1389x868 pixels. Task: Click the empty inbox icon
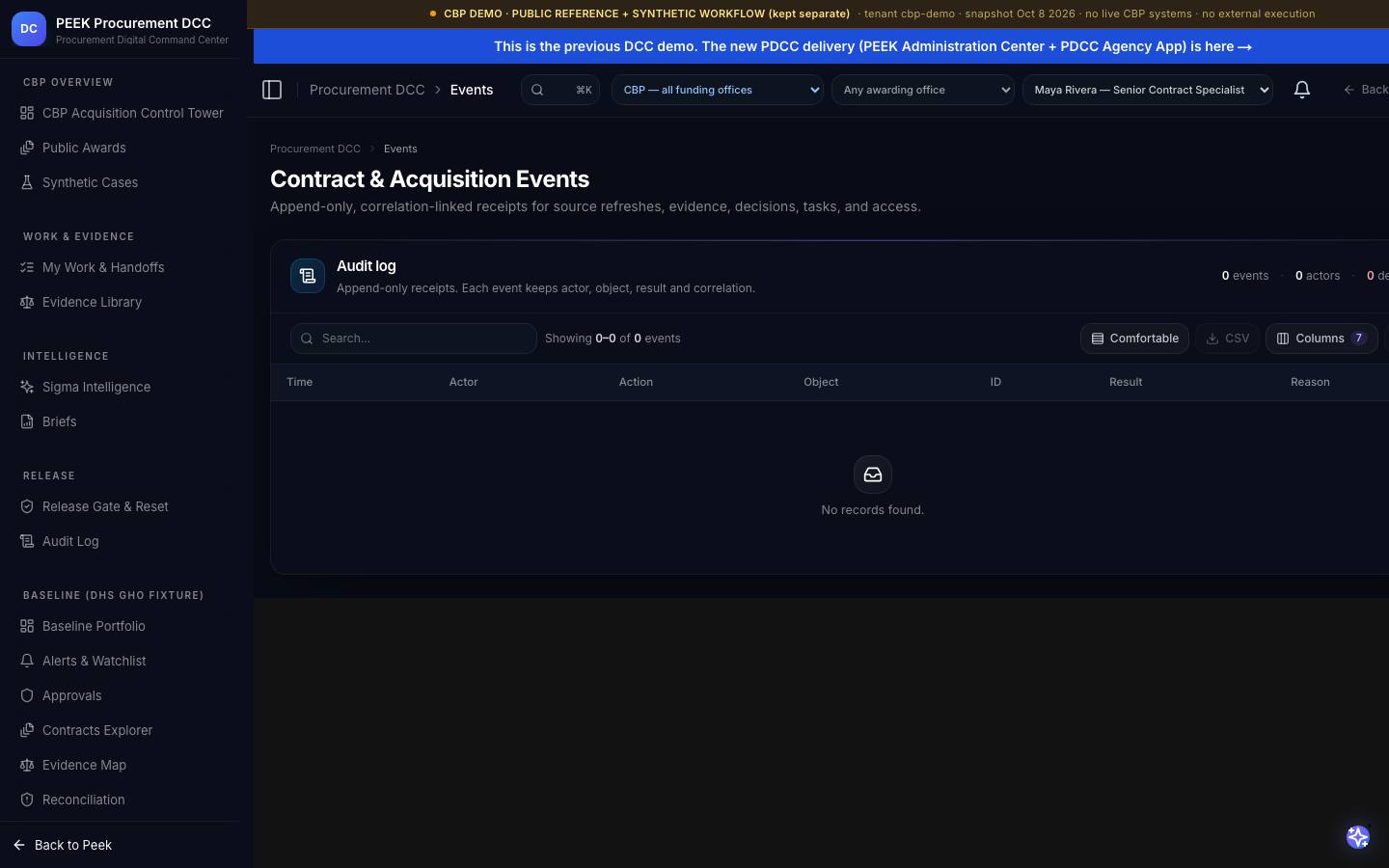coord(873,475)
